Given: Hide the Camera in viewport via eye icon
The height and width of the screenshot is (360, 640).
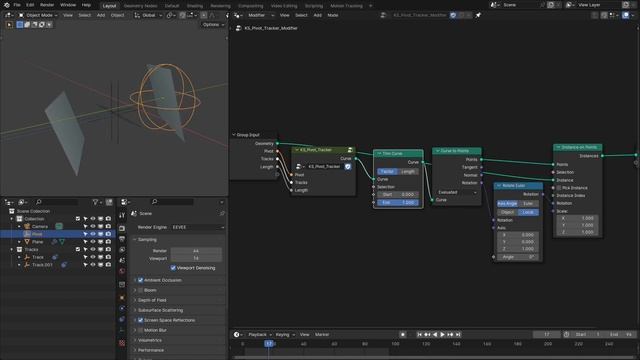Looking at the screenshot, I should [x=93, y=226].
